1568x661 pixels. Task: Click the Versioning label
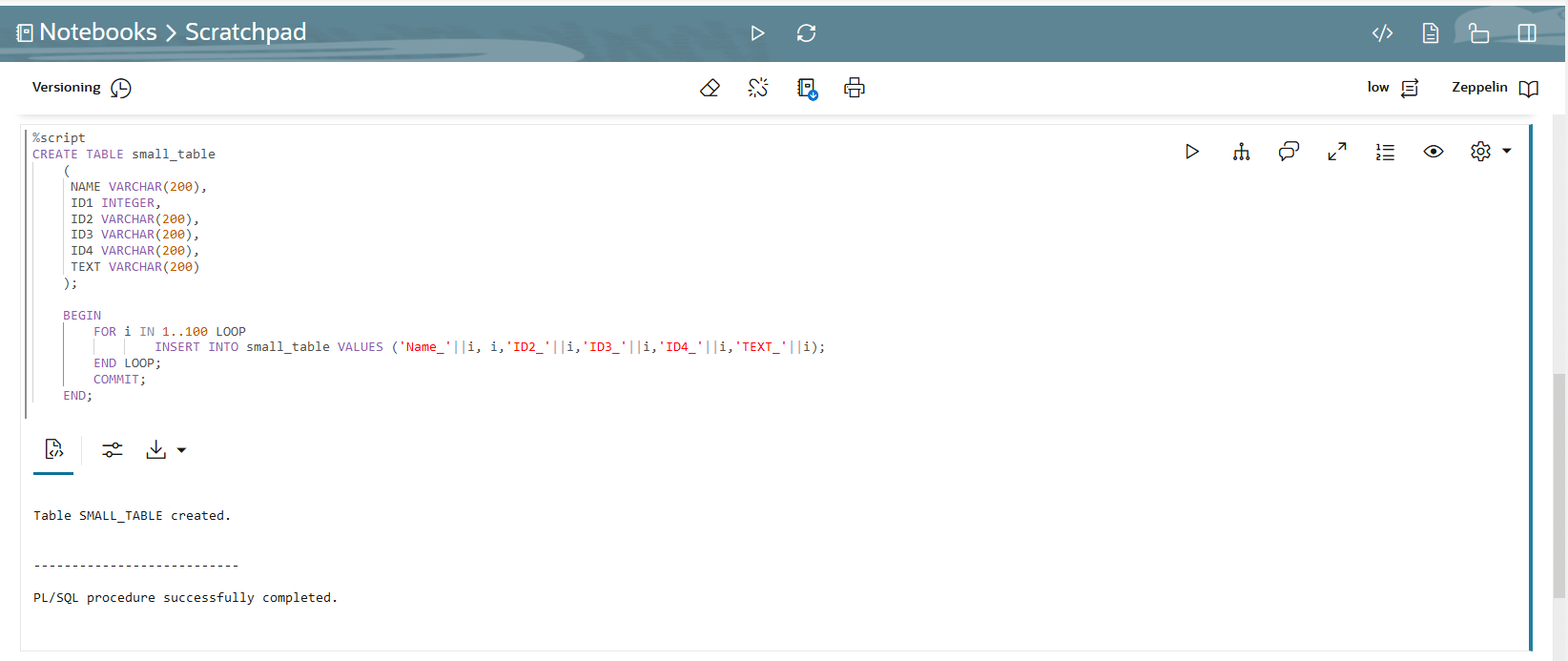[66, 87]
